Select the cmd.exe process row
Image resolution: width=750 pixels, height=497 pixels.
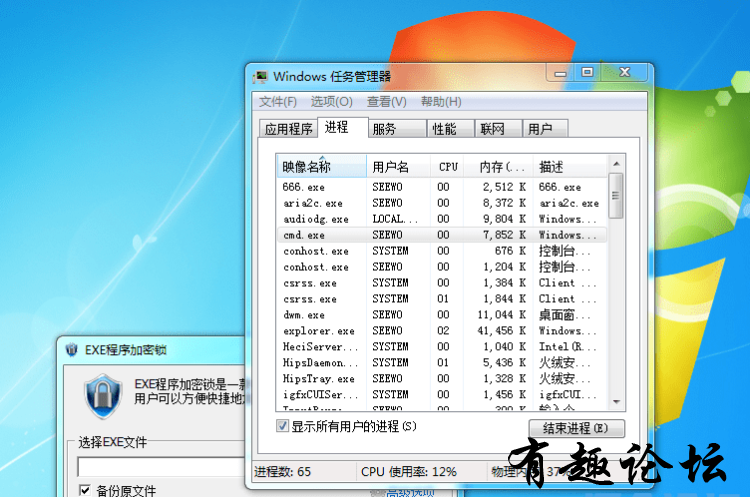tap(442, 235)
